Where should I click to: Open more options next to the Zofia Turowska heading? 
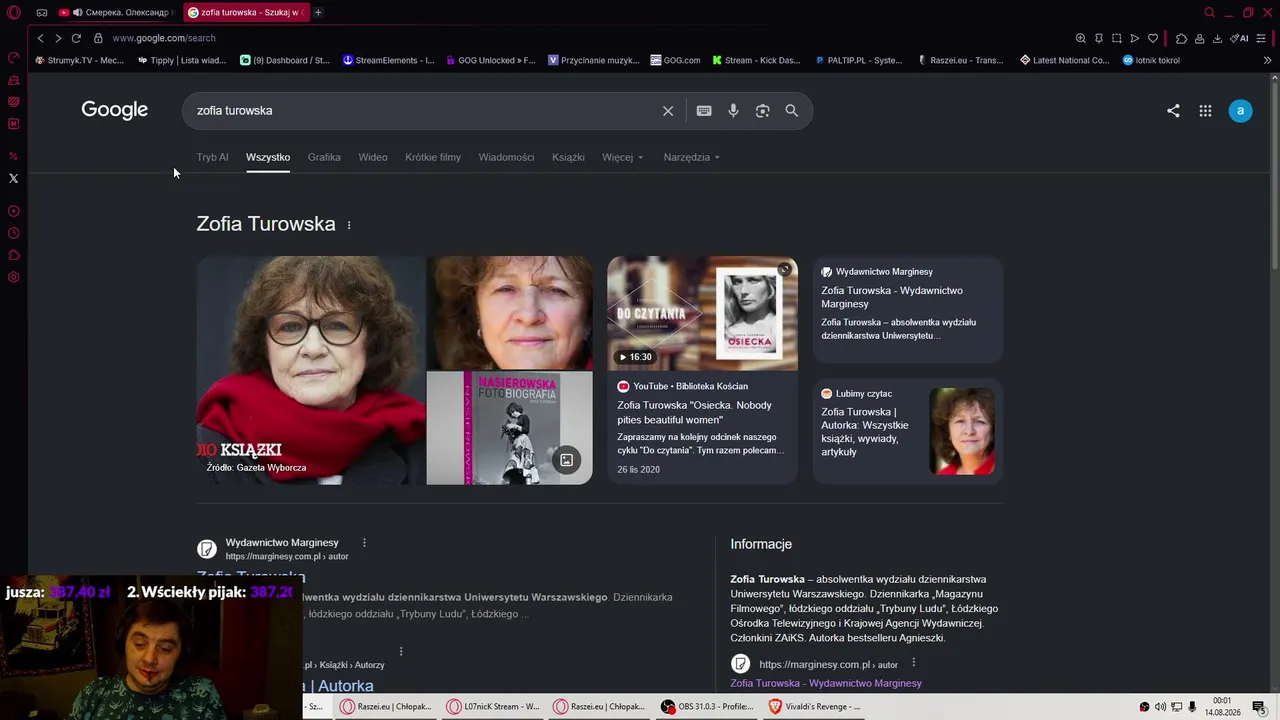click(349, 225)
